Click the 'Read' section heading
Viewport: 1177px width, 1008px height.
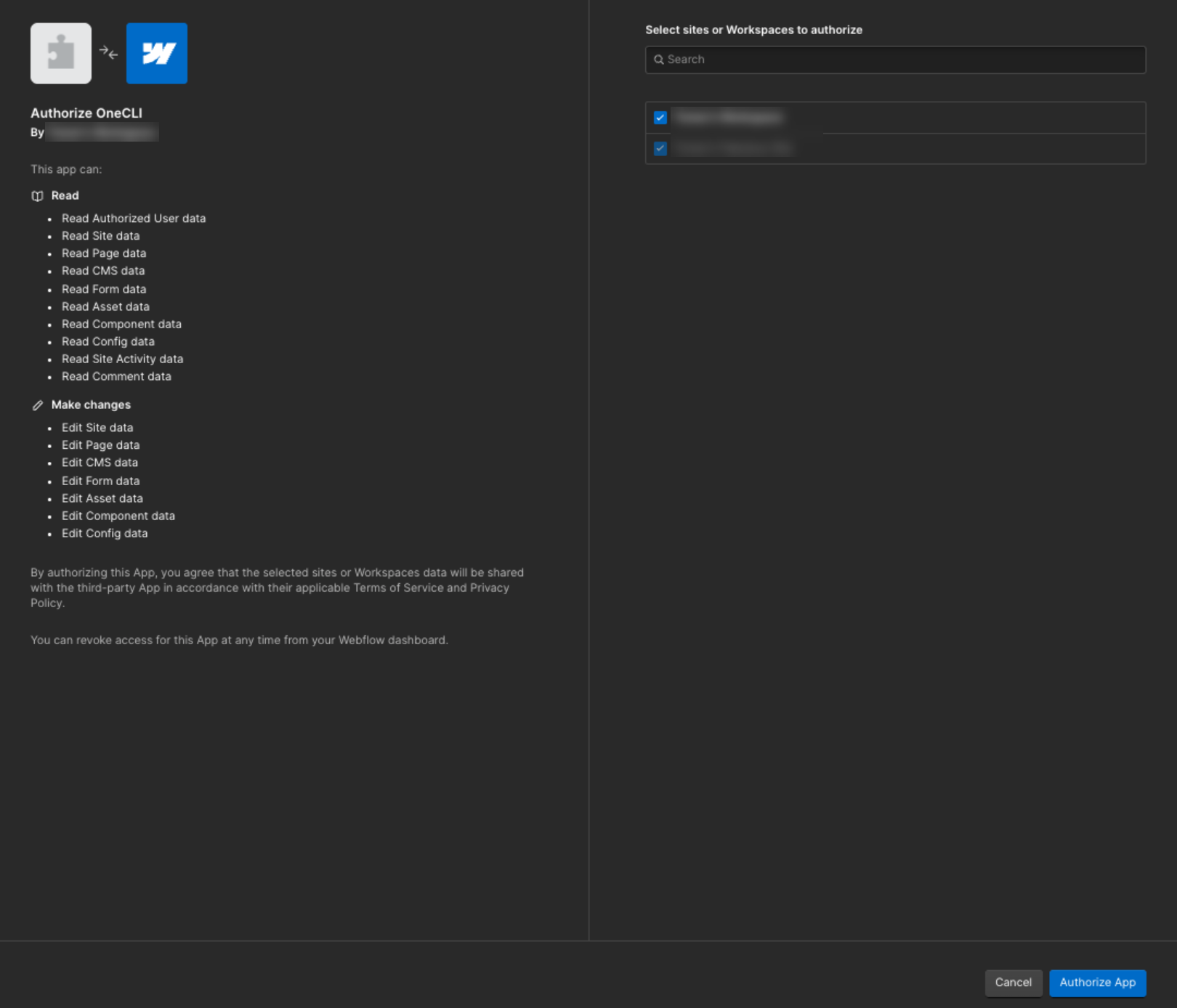(65, 195)
